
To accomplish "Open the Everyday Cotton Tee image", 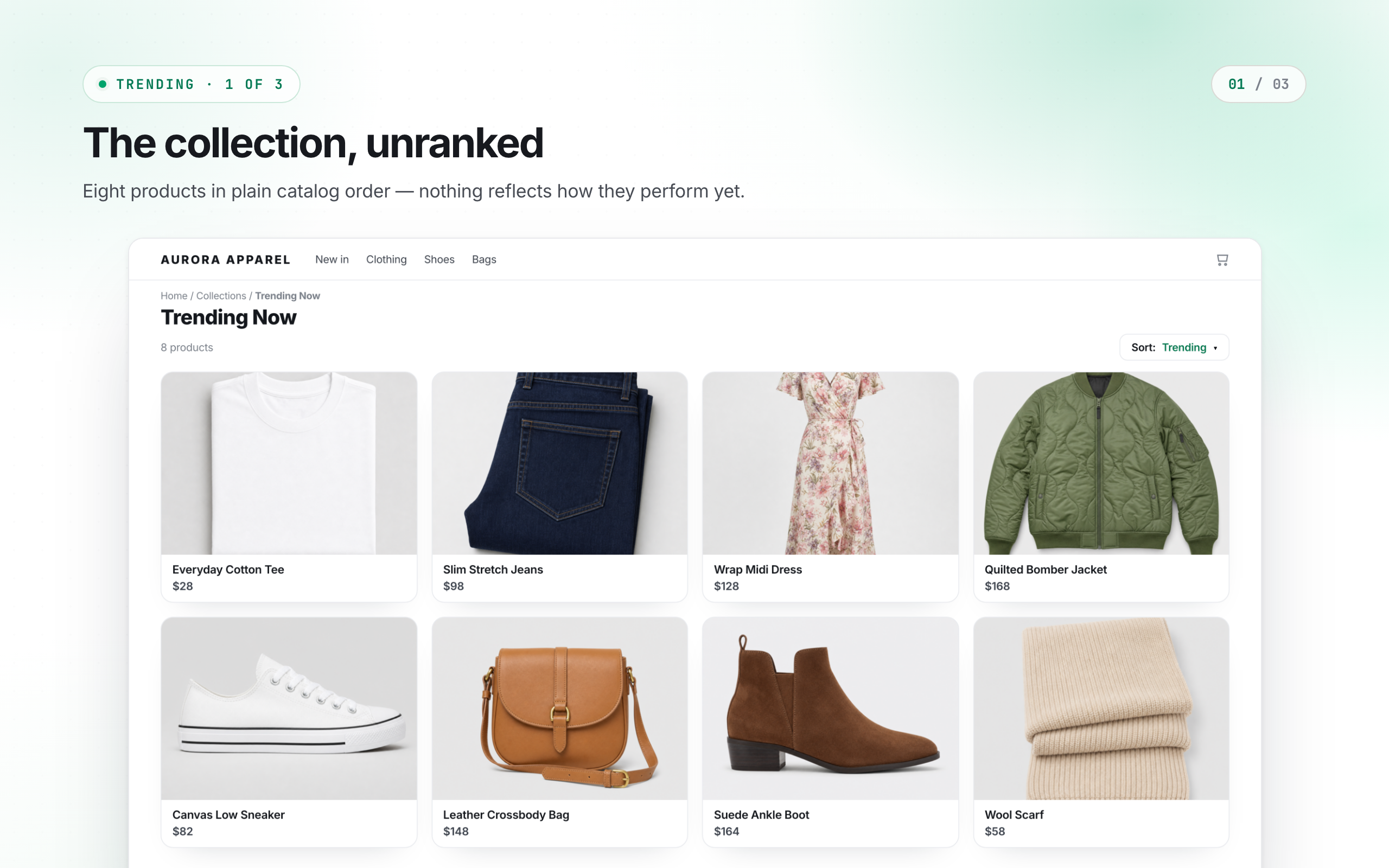I will [x=289, y=463].
